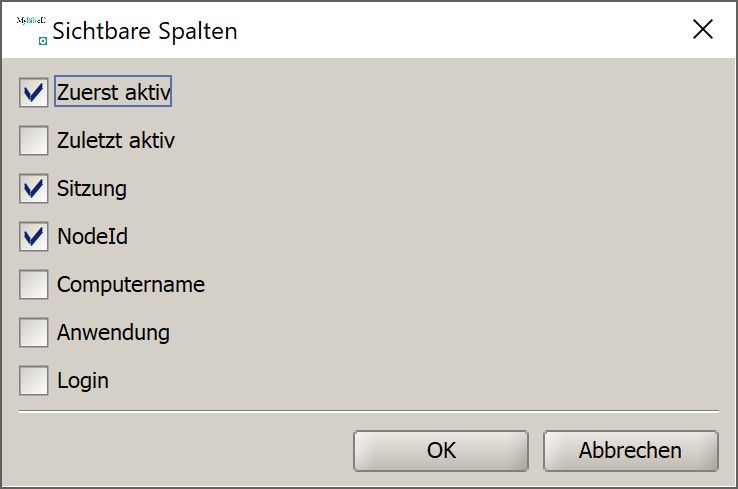Viewport: 738px width, 489px height.
Task: Click the 'NodeId' label text
Action: (x=92, y=236)
